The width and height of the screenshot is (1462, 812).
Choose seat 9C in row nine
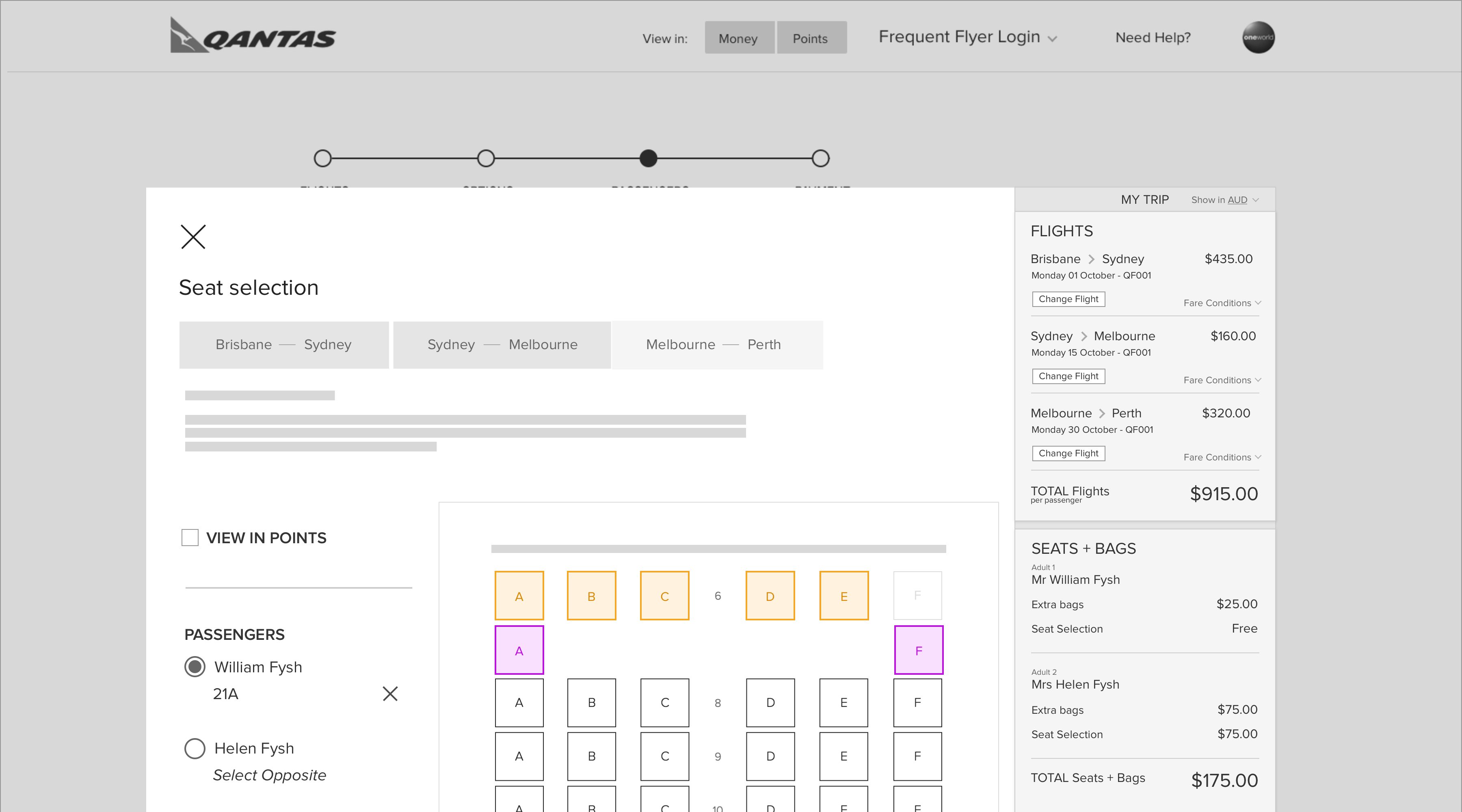click(x=664, y=756)
